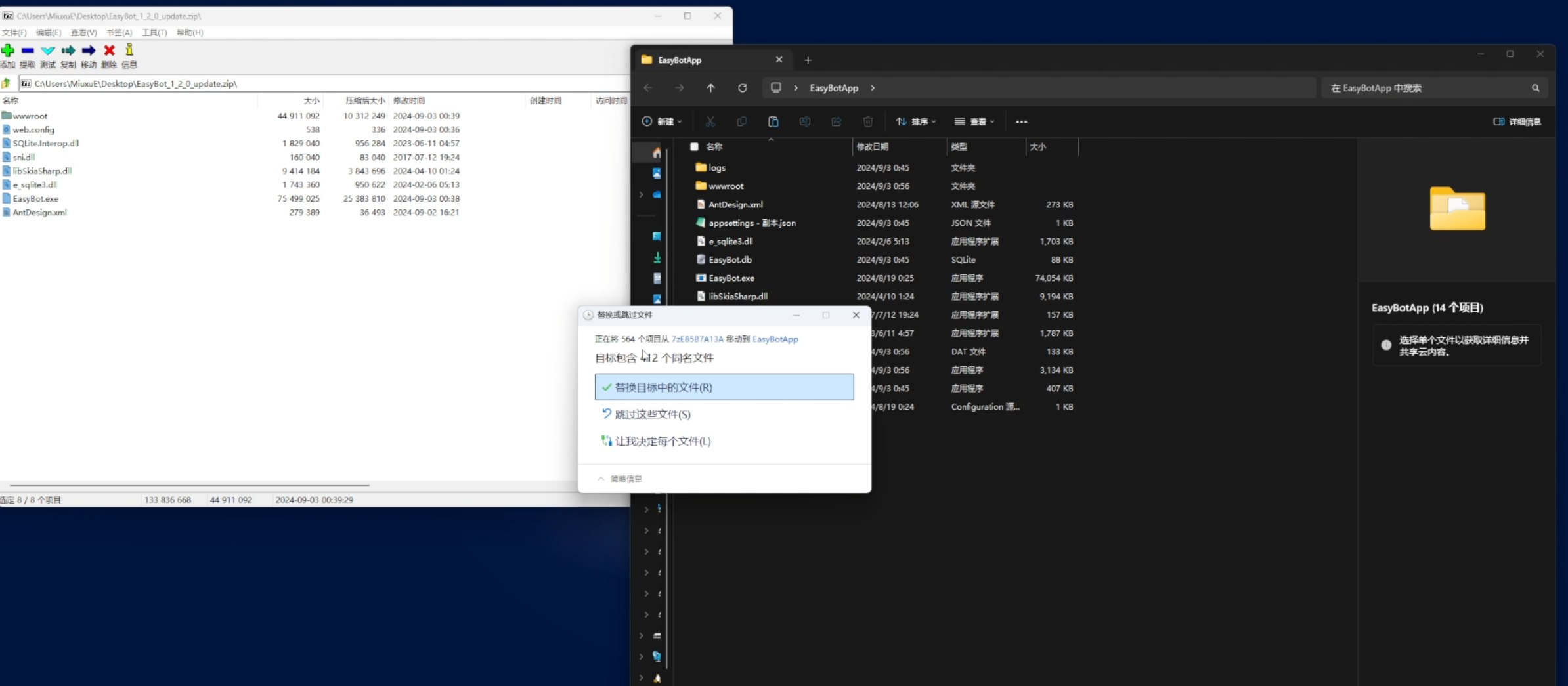This screenshot has width=1568, height=686.
Task: Click the horizontal scrollbar in 7-Zip list
Action: tap(190, 486)
